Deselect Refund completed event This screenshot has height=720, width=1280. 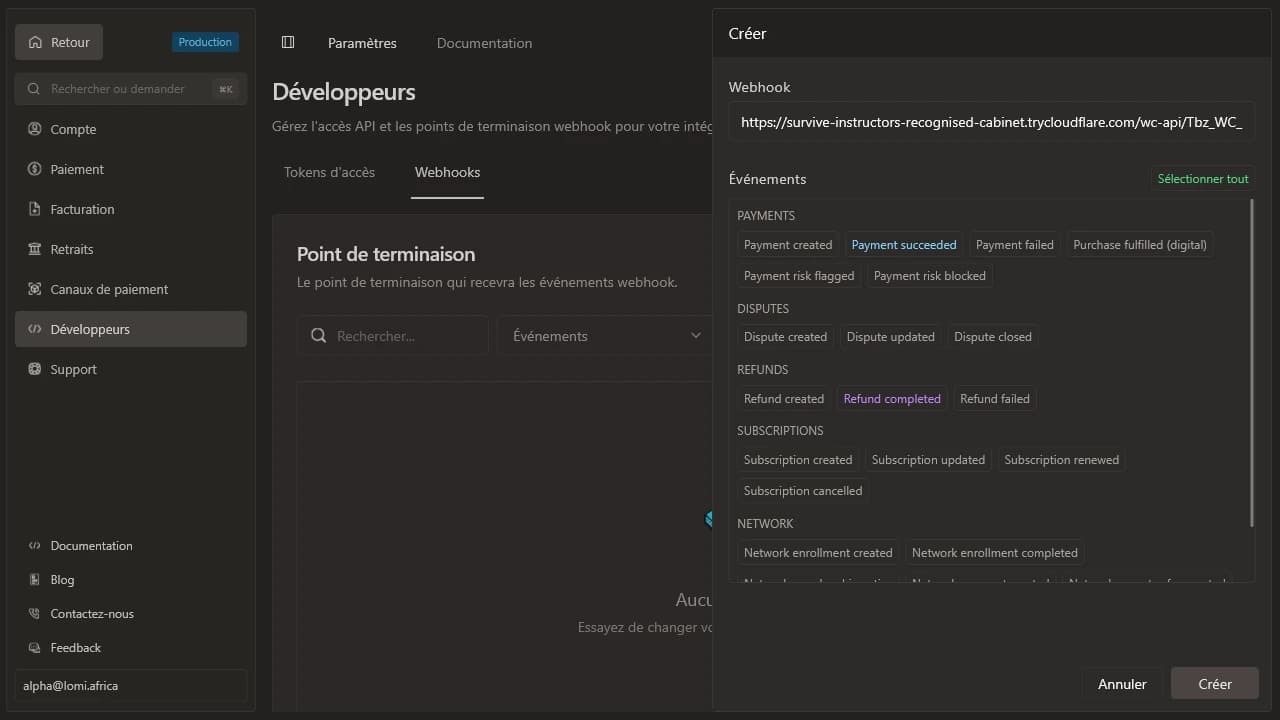[892, 399]
